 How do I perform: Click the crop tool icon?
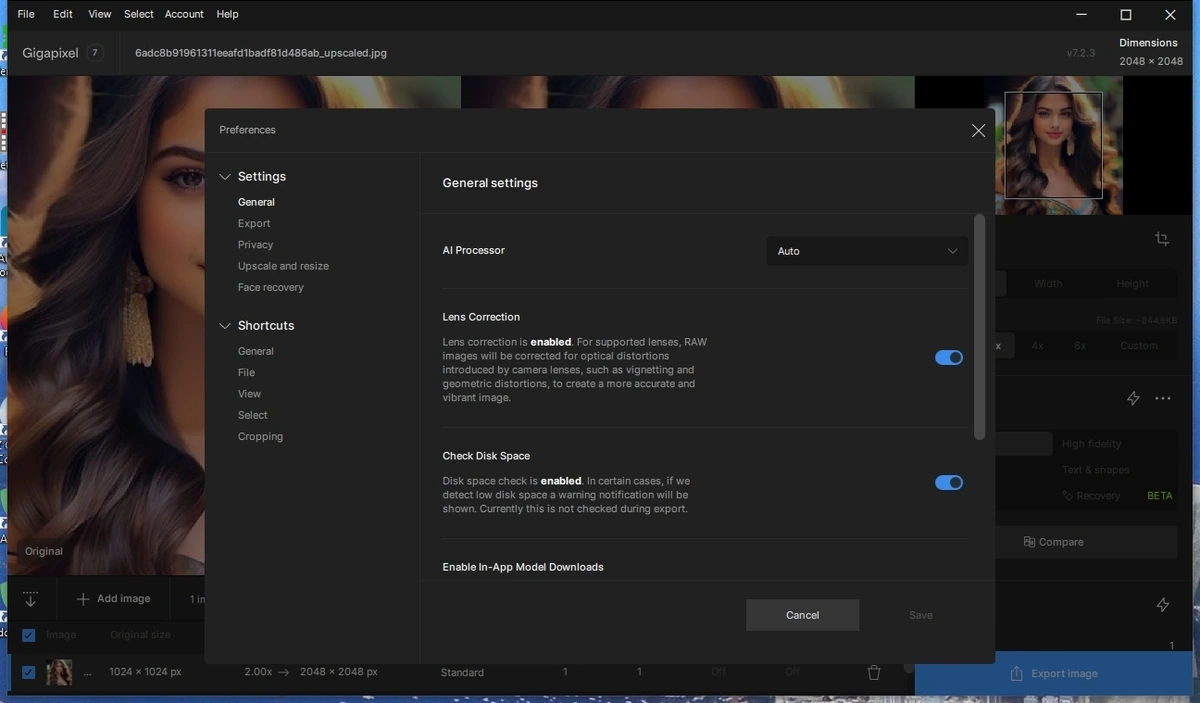tap(1161, 239)
